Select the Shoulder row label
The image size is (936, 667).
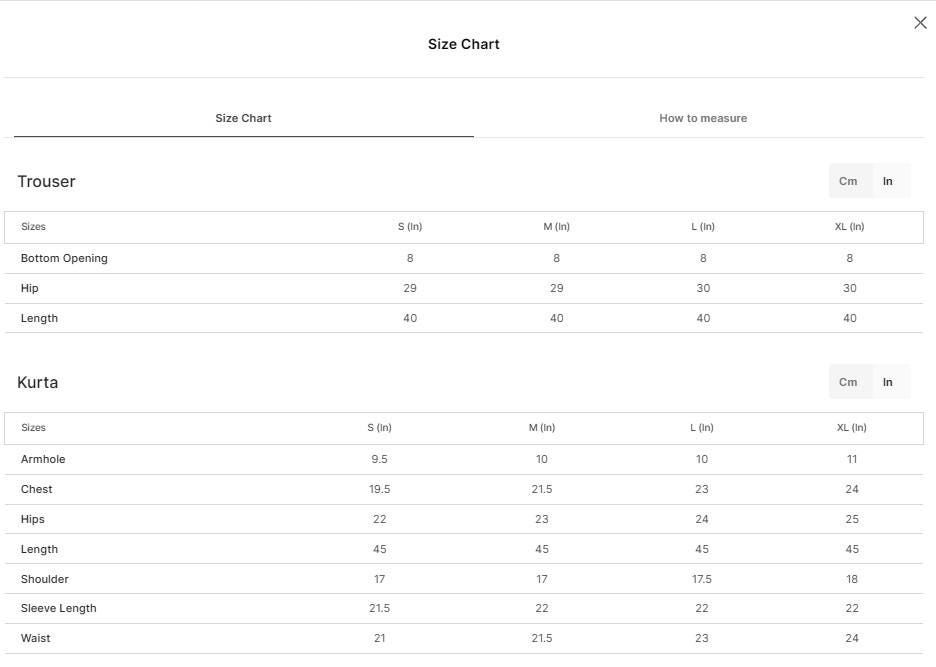tap(44, 579)
